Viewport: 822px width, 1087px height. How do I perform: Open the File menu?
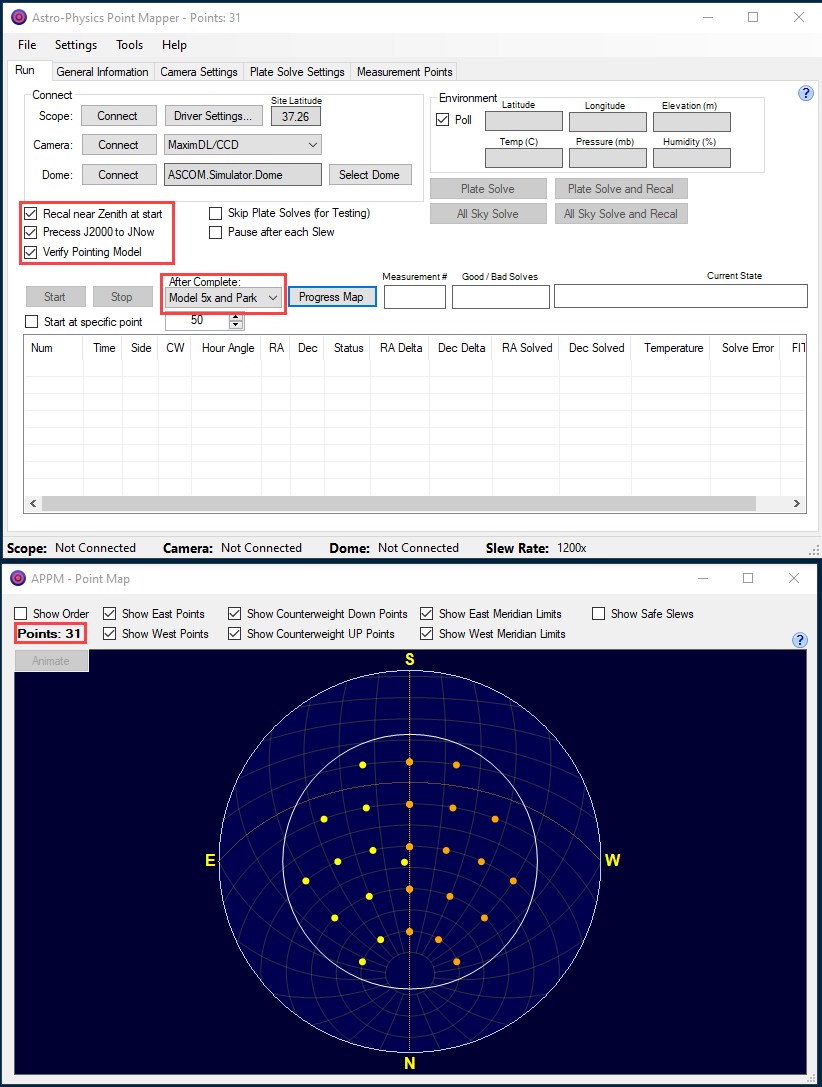27,45
